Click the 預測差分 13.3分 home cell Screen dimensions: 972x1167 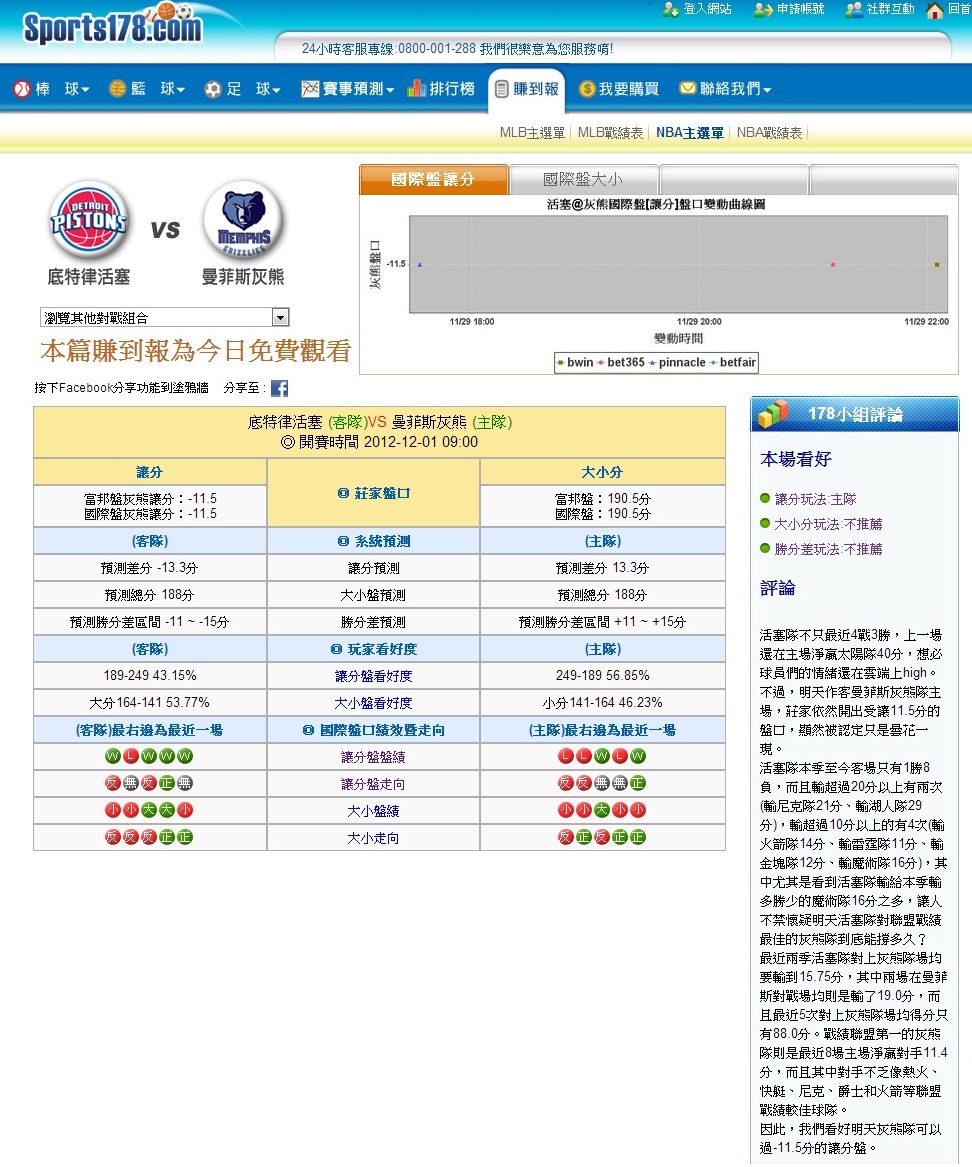click(x=603, y=568)
